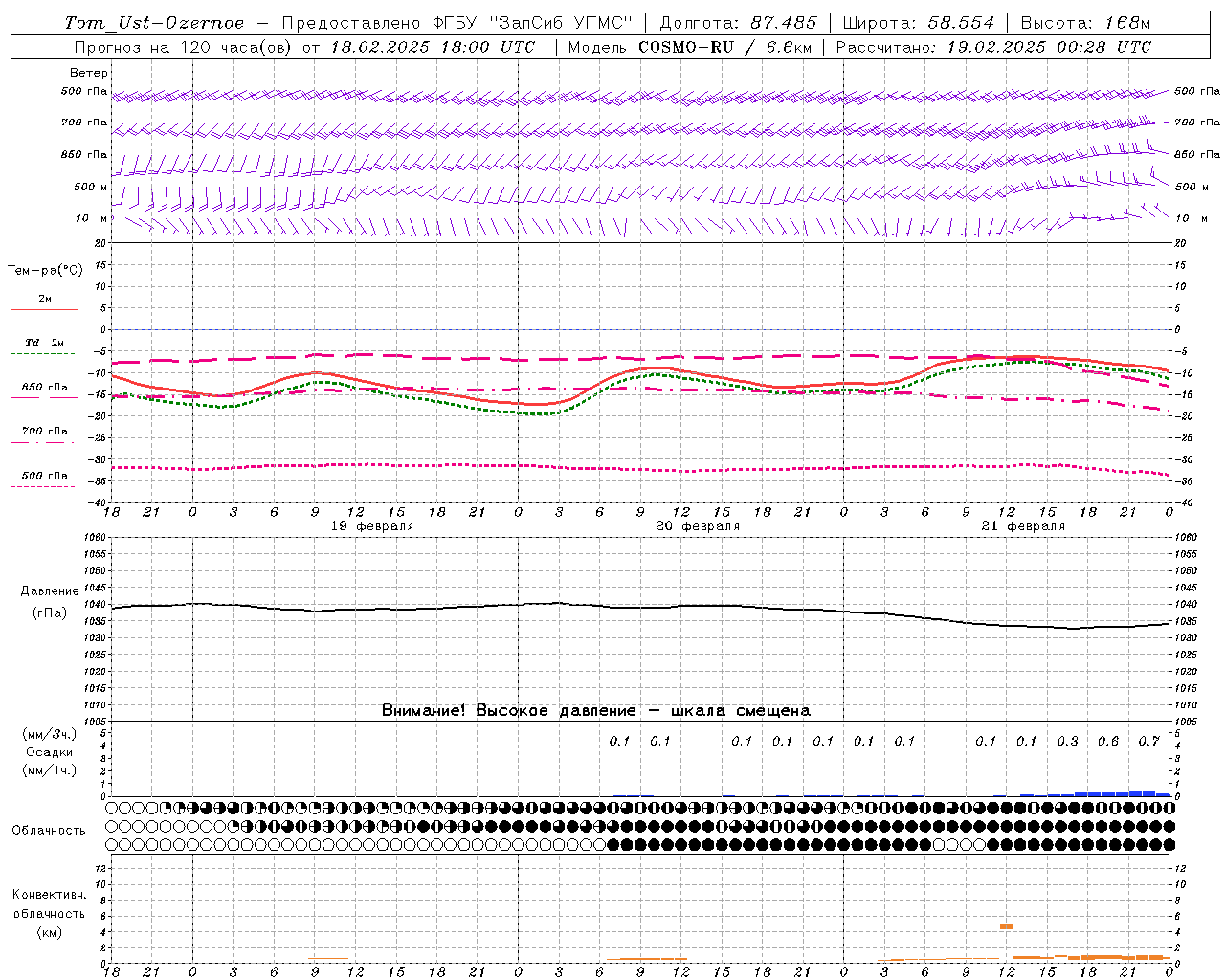1225x980 pixels.
Task: Click the (мм/1ч.) precipitation unit label
Action: coord(49,770)
